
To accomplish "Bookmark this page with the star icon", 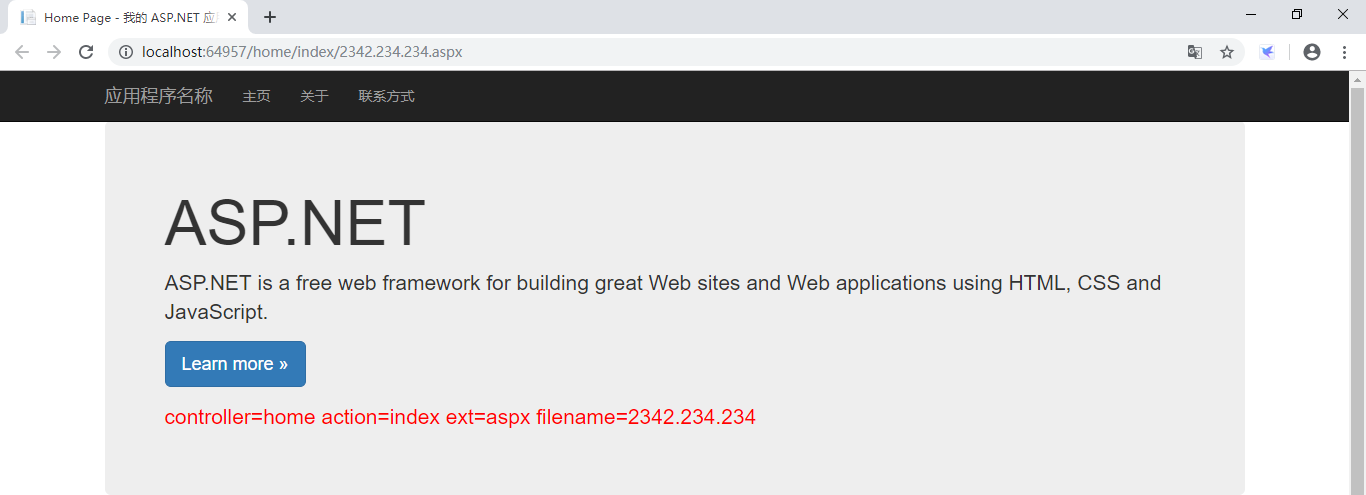I will click(x=1227, y=52).
